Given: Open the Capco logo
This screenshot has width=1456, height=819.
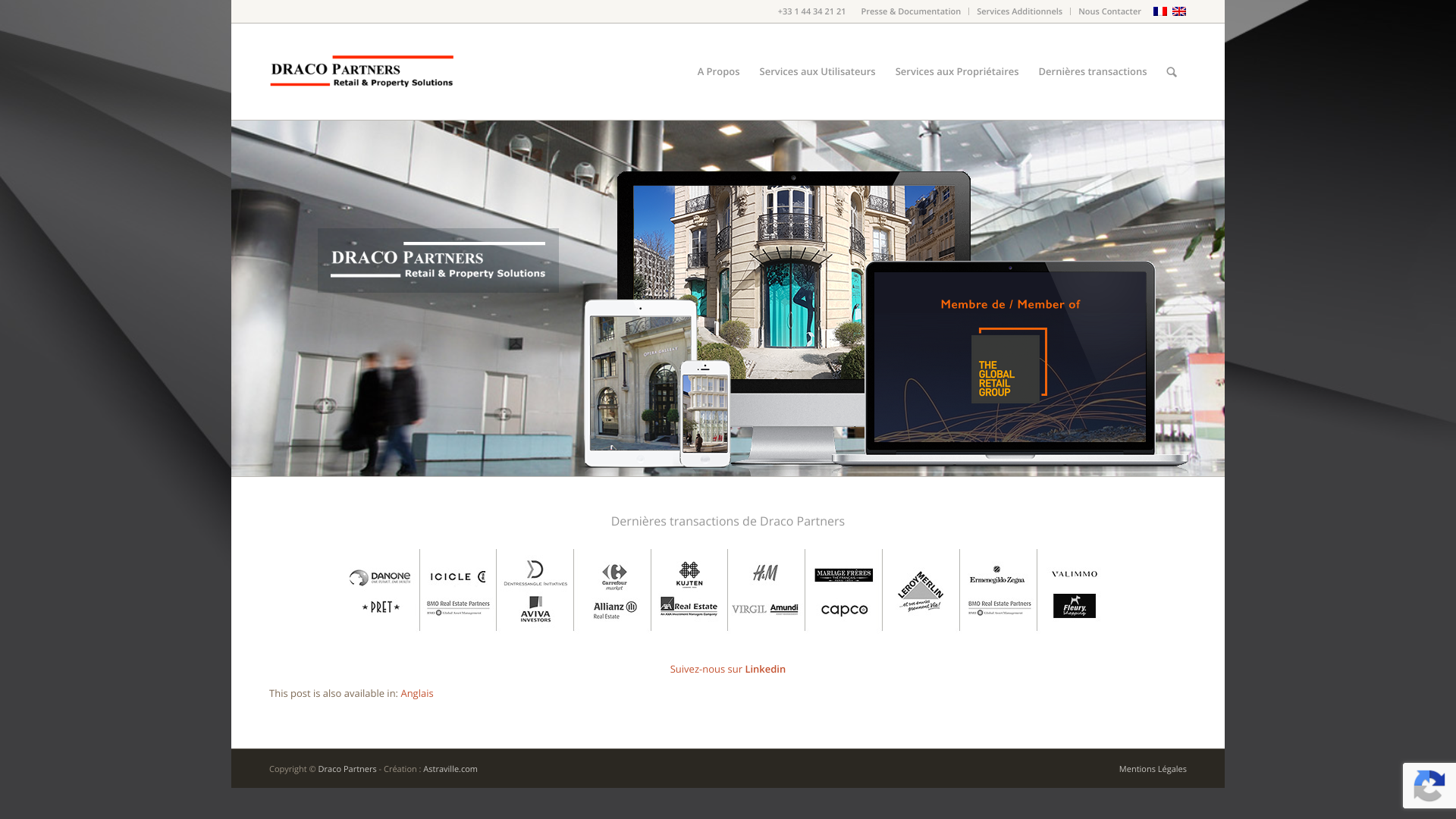Looking at the screenshot, I should pyautogui.click(x=844, y=610).
